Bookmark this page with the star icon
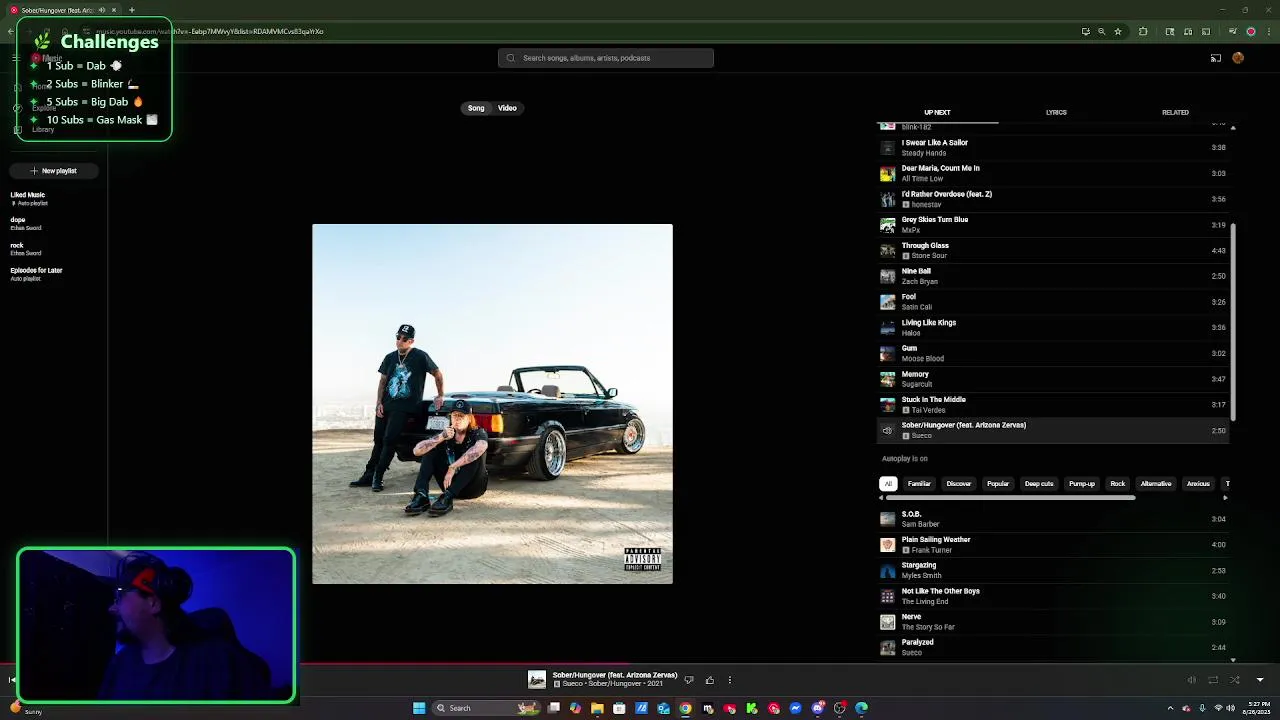This screenshot has height=720, width=1280. [x=1118, y=31]
